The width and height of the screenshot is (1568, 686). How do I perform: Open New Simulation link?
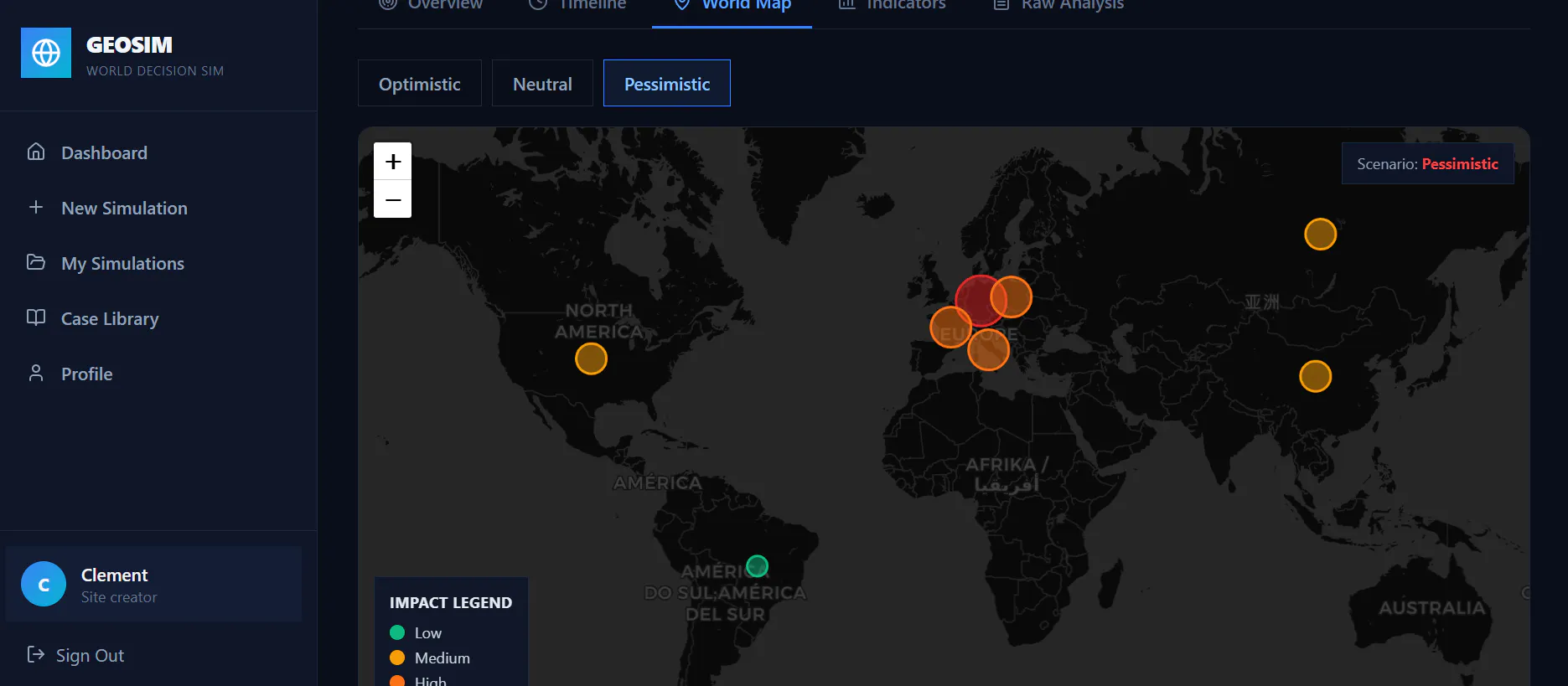coord(124,208)
